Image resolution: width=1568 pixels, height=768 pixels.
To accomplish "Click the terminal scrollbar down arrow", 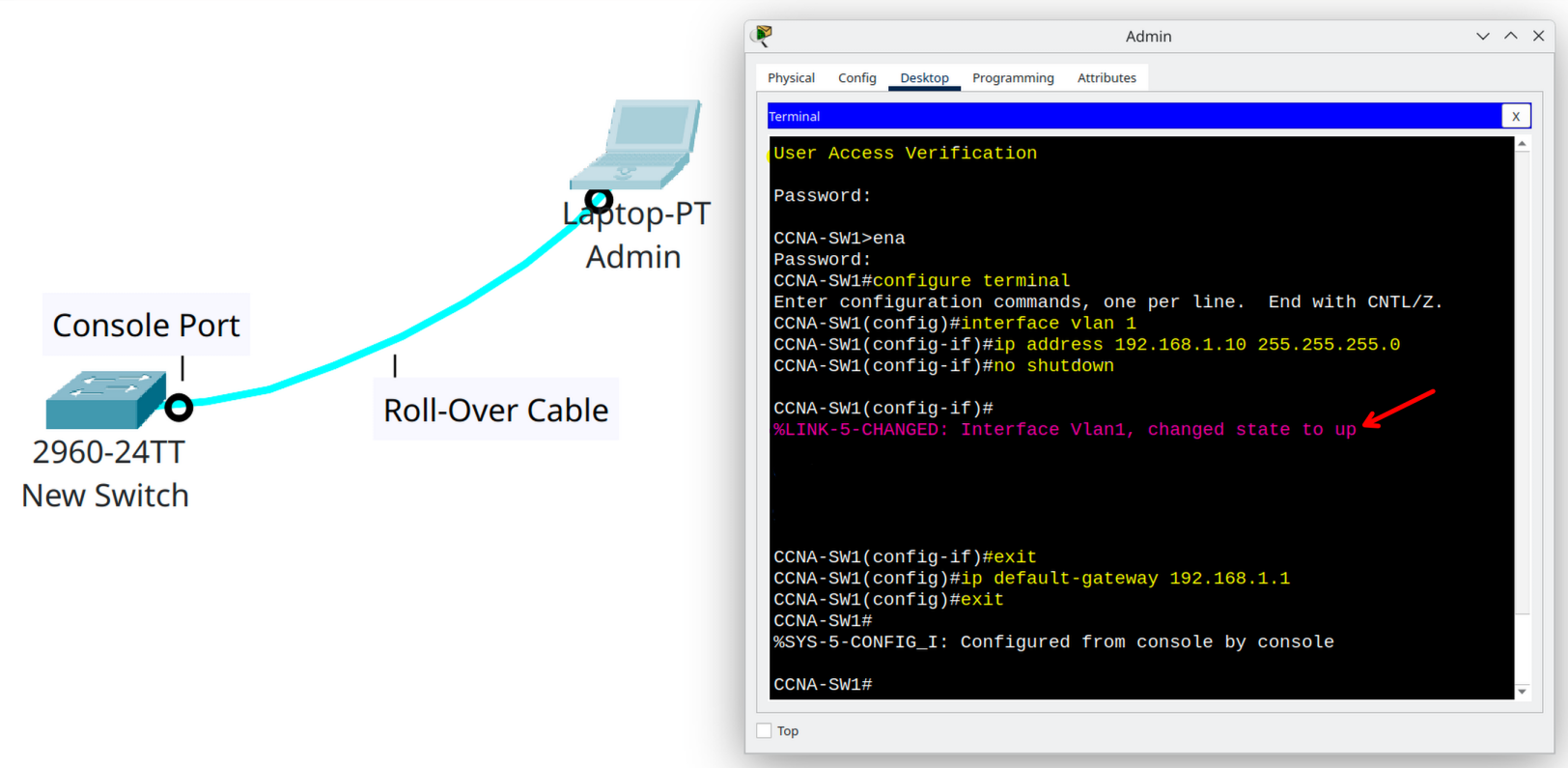I will click(x=1523, y=692).
